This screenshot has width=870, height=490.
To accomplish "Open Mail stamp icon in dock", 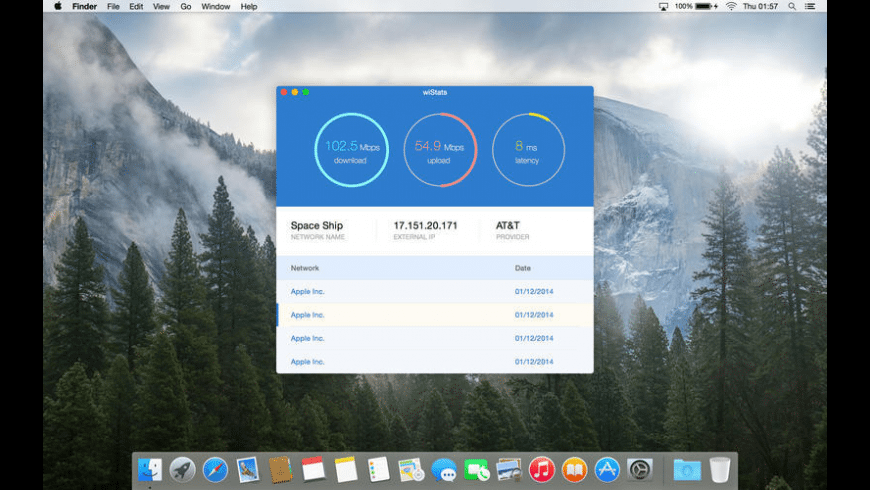I will point(247,470).
